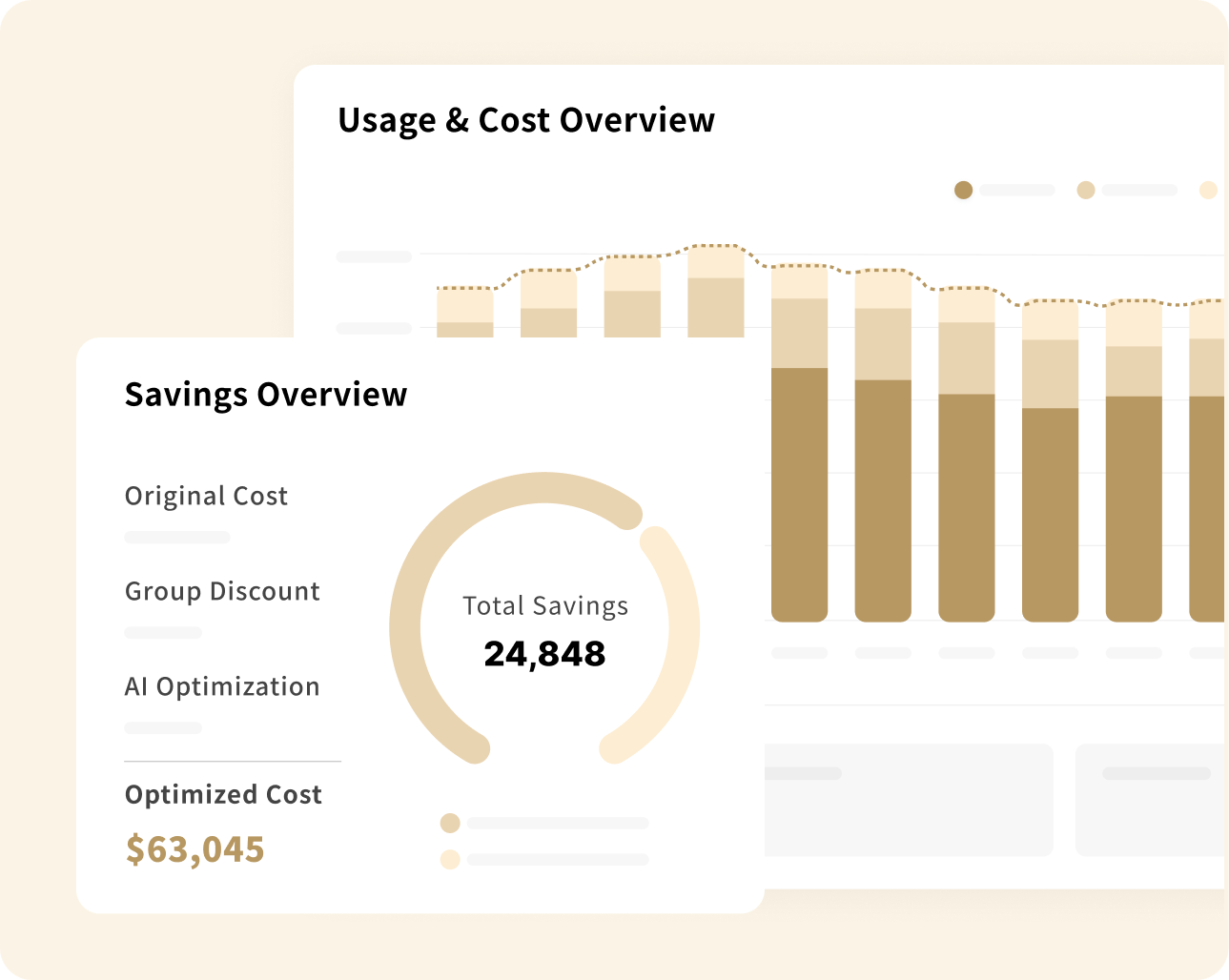Click the dark brown legend dot above chart
Screen dimensions: 1229x980
[963, 191]
